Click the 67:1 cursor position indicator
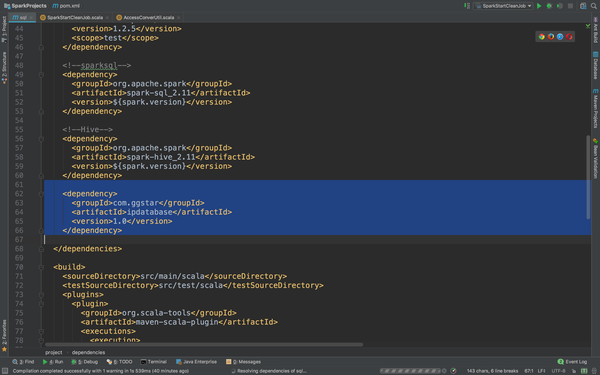600x375 pixels. click(x=529, y=371)
